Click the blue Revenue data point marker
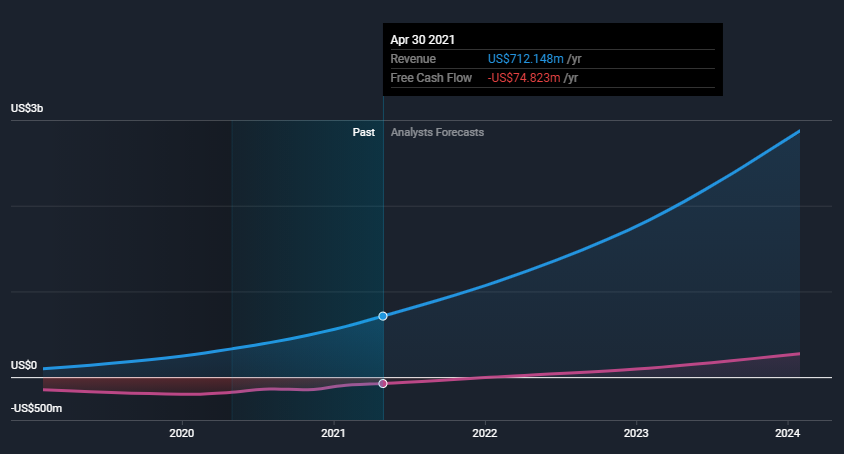844x454 pixels. 383,316
